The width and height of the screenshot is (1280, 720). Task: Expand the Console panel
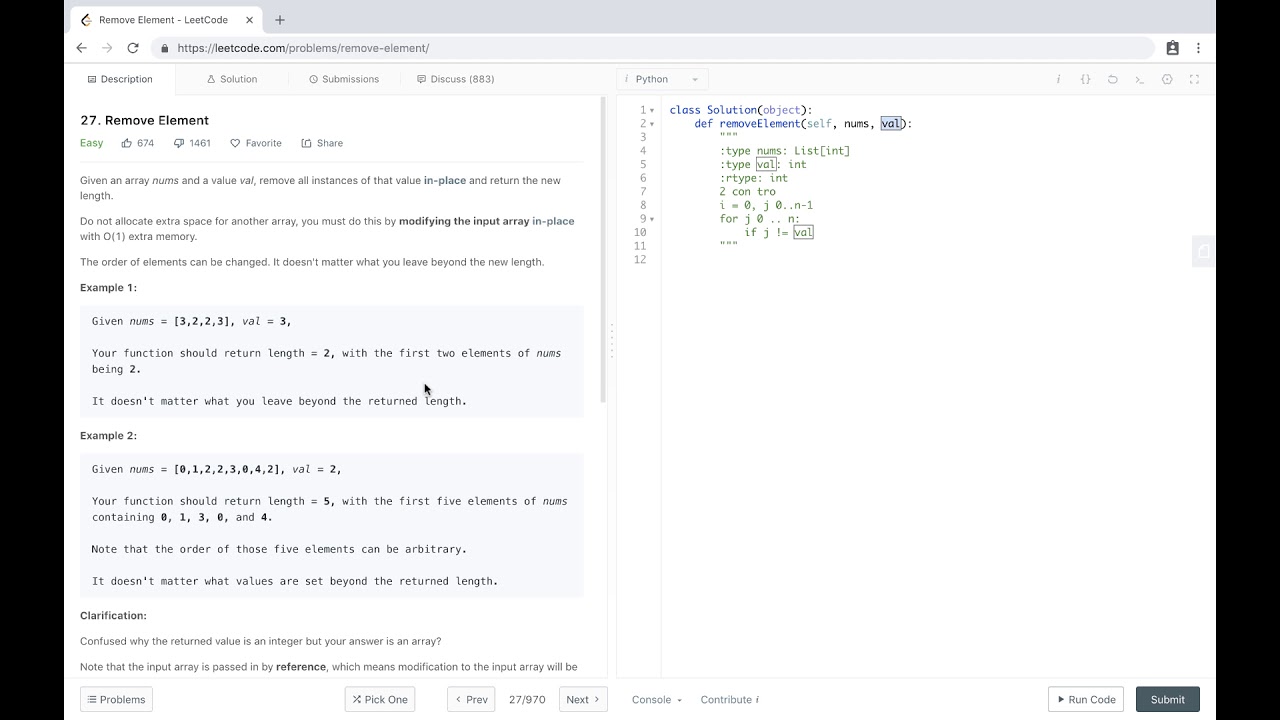click(657, 700)
